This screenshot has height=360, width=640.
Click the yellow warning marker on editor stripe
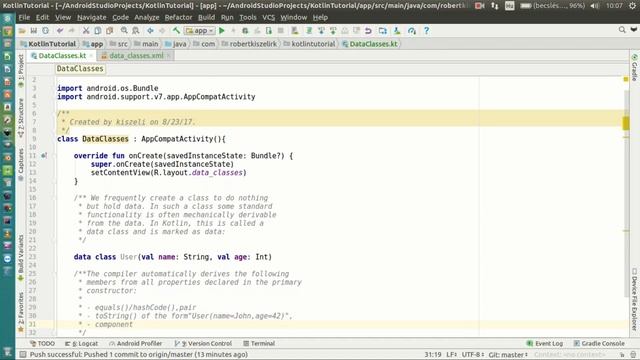click(x=626, y=123)
